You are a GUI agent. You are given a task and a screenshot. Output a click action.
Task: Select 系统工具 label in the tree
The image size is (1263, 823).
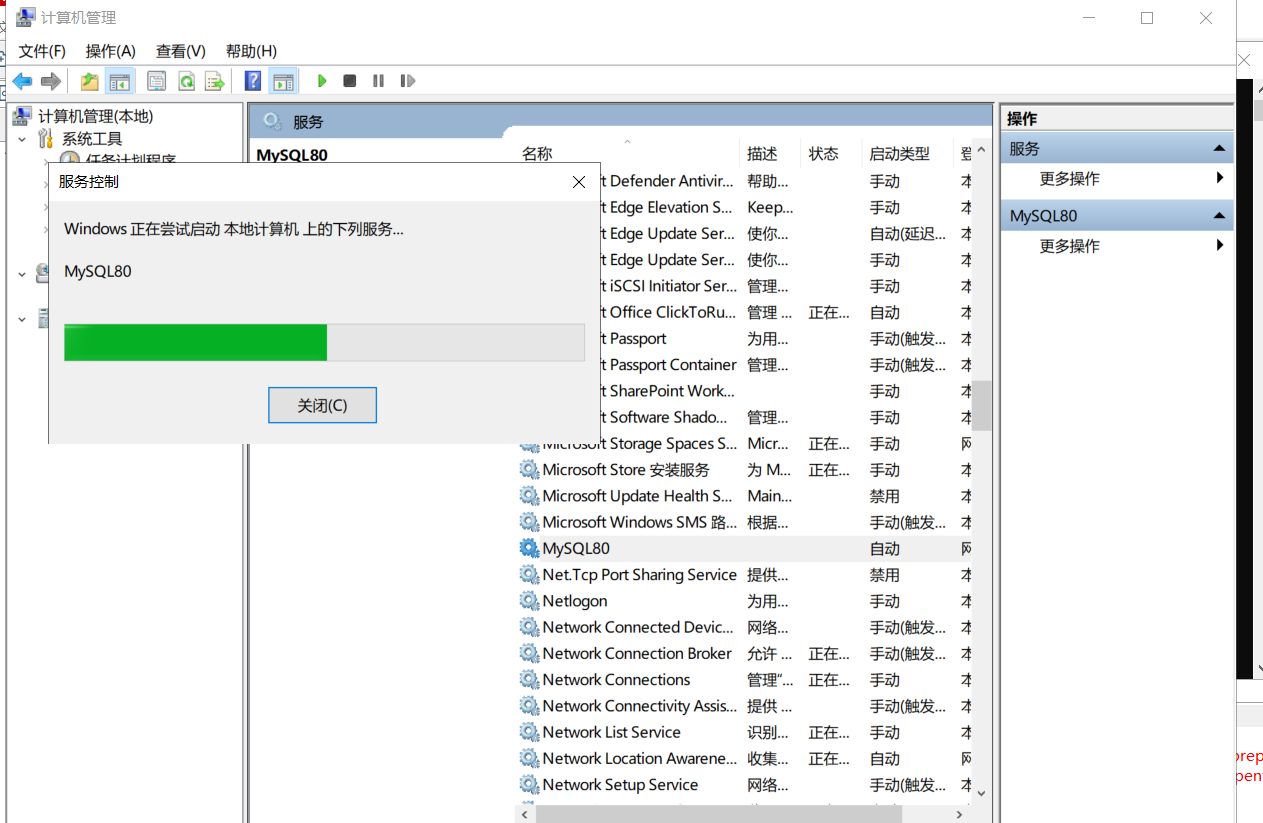92,139
